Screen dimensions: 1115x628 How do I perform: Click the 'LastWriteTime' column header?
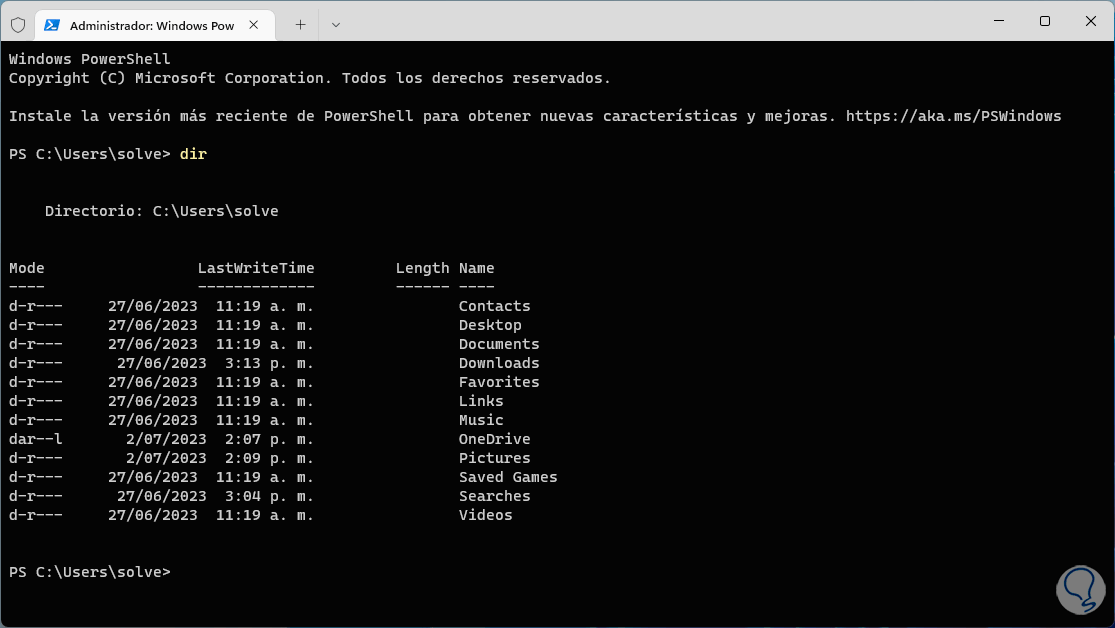click(x=256, y=268)
